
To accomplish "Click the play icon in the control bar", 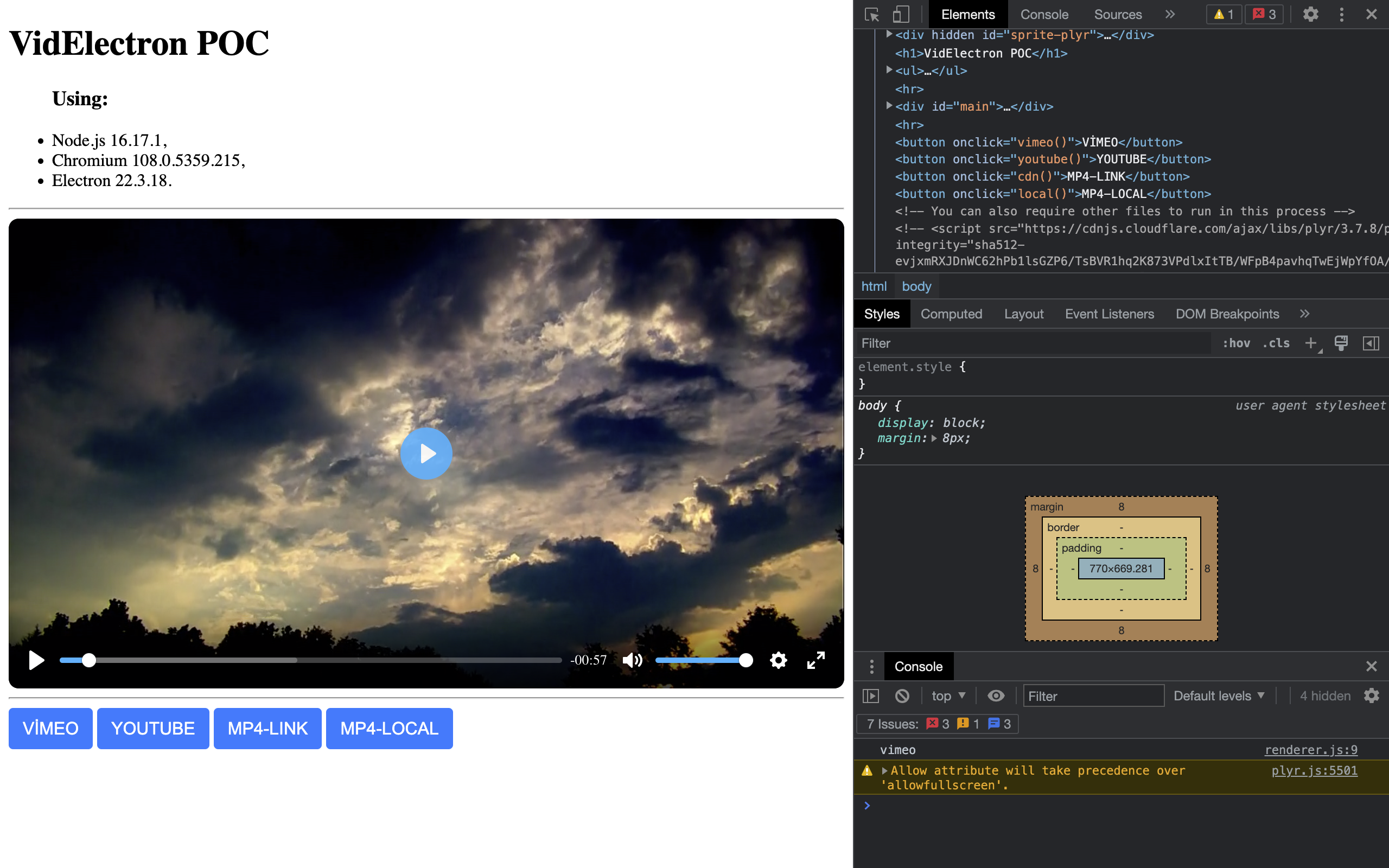I will tap(36, 660).
